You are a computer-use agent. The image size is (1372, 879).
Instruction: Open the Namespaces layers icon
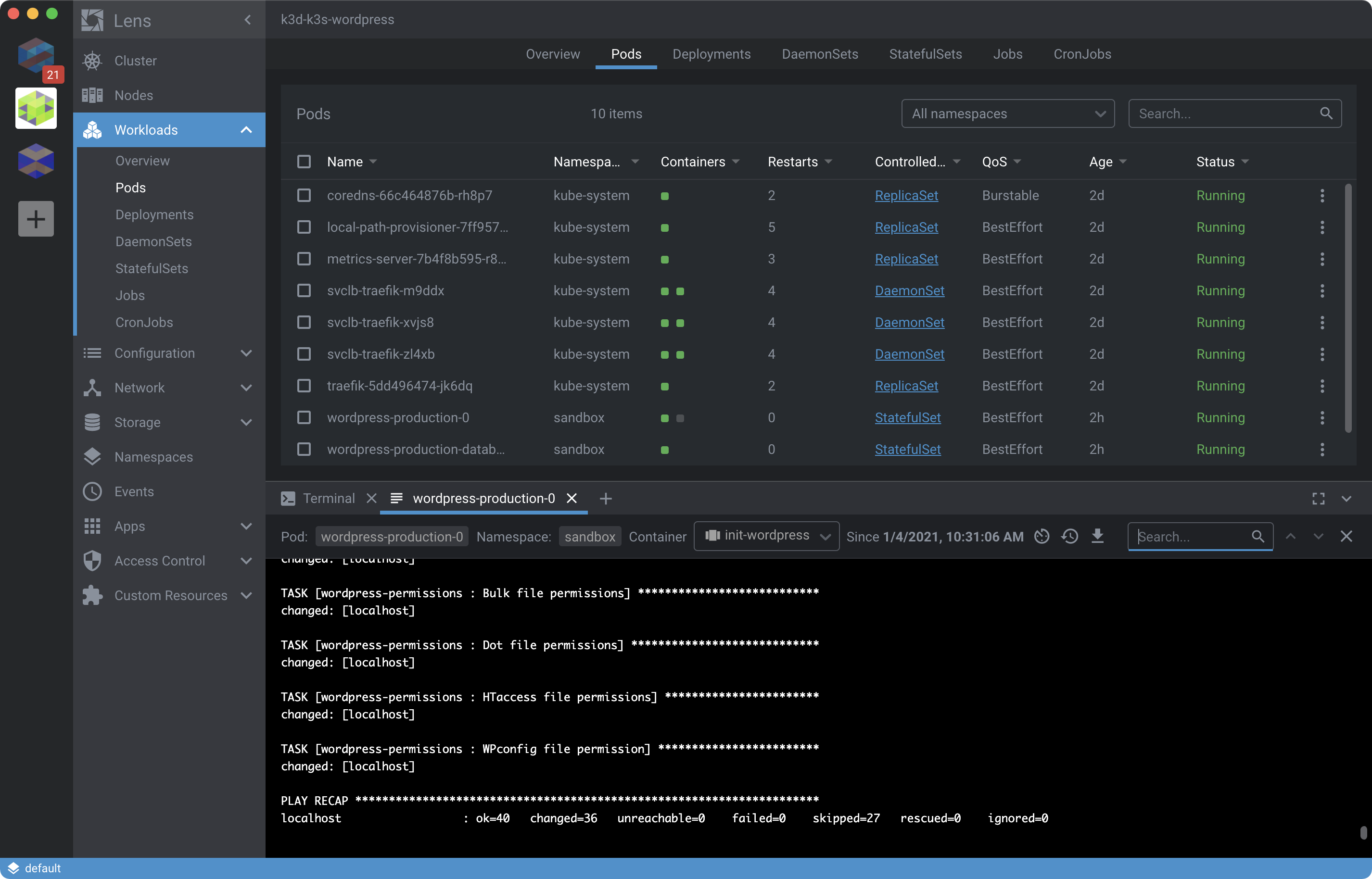coord(92,457)
